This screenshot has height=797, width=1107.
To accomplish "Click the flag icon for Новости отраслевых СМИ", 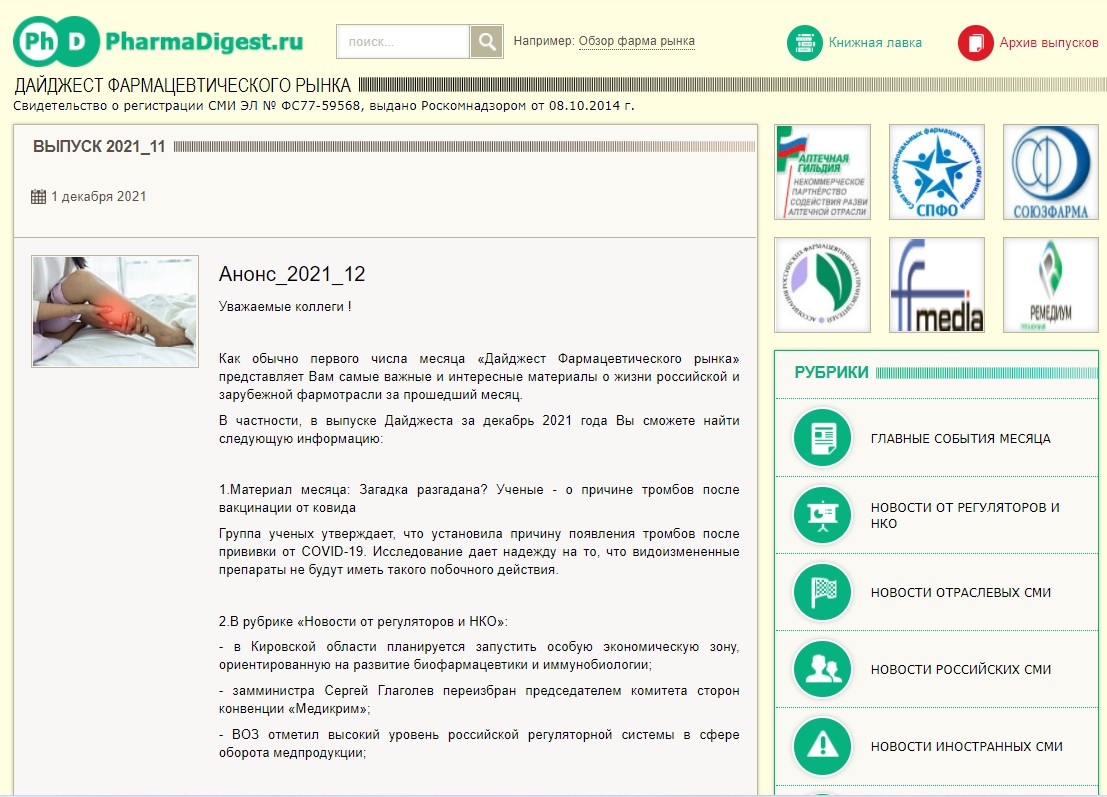I will tap(822, 592).
